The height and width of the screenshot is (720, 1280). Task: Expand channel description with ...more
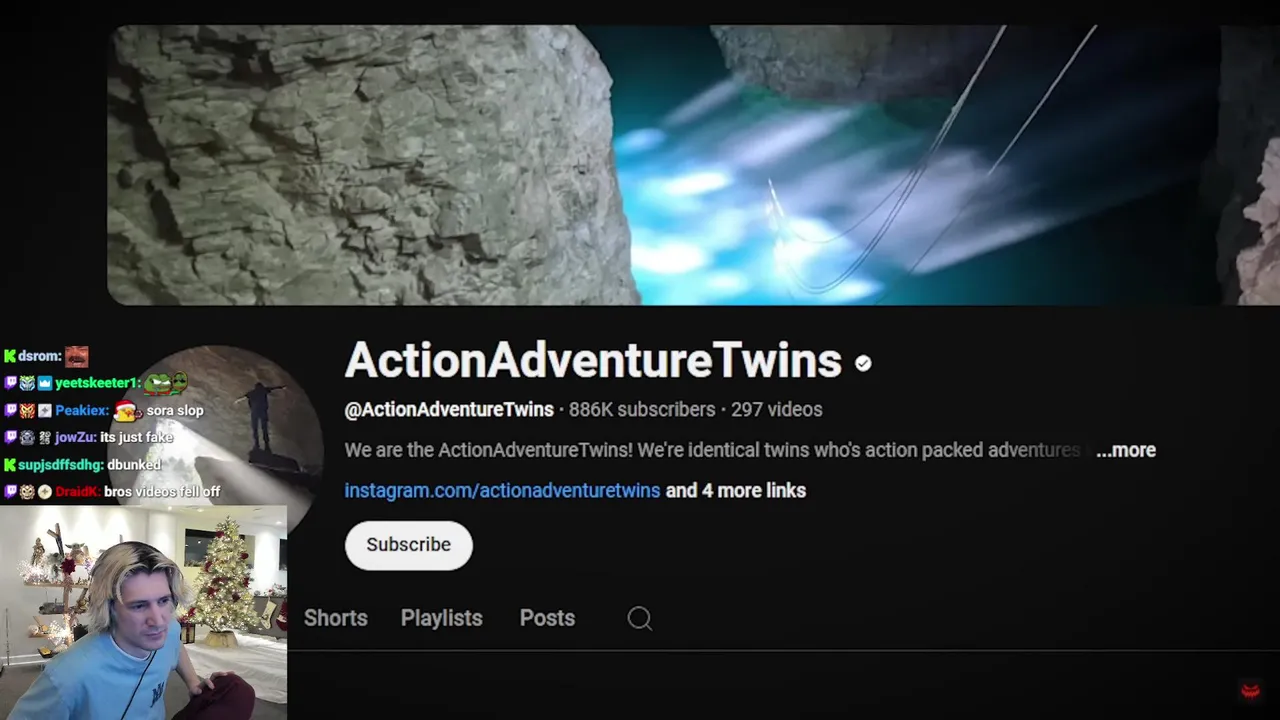1126,450
